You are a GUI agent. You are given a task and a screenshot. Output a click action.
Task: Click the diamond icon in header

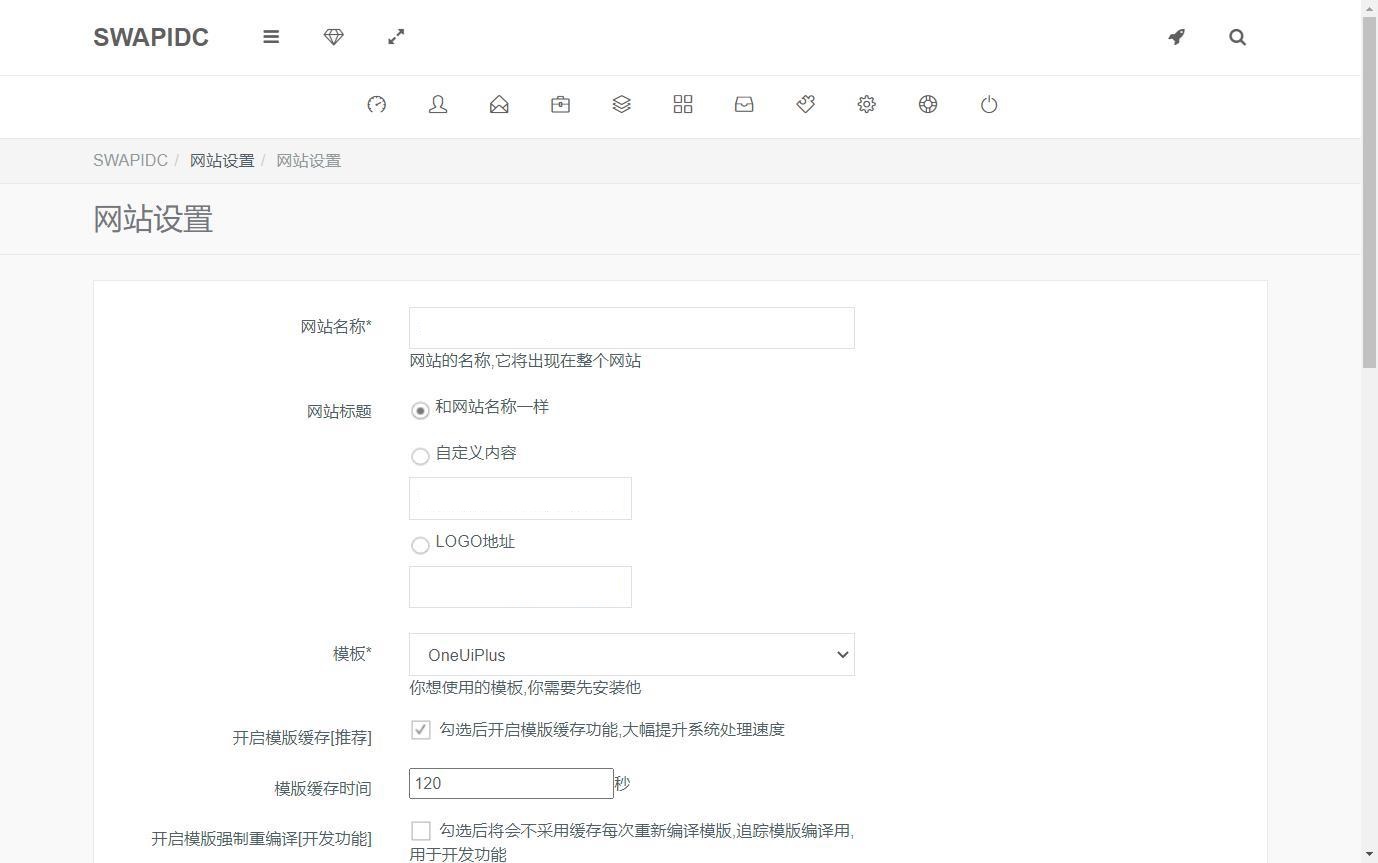coord(334,37)
